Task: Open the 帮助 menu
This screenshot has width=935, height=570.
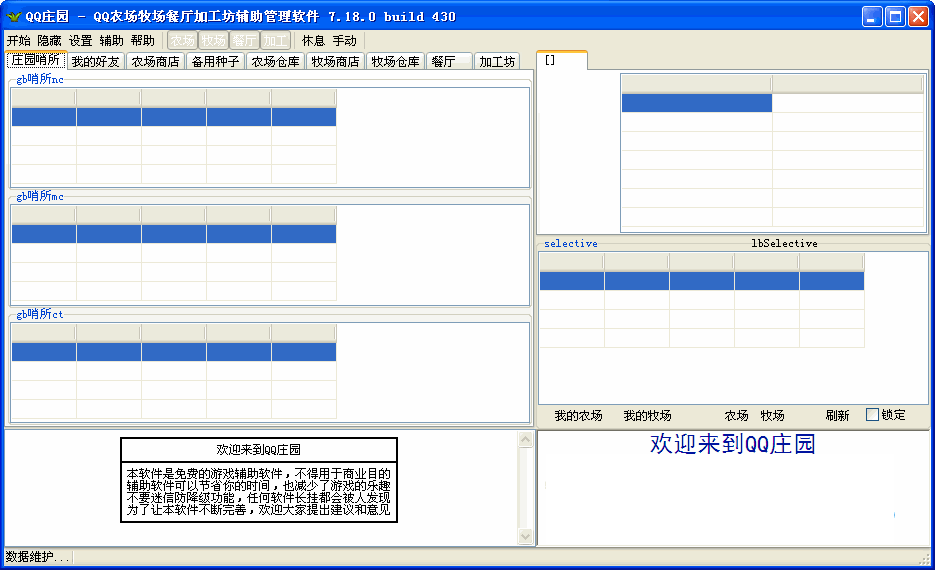Action: (x=142, y=41)
